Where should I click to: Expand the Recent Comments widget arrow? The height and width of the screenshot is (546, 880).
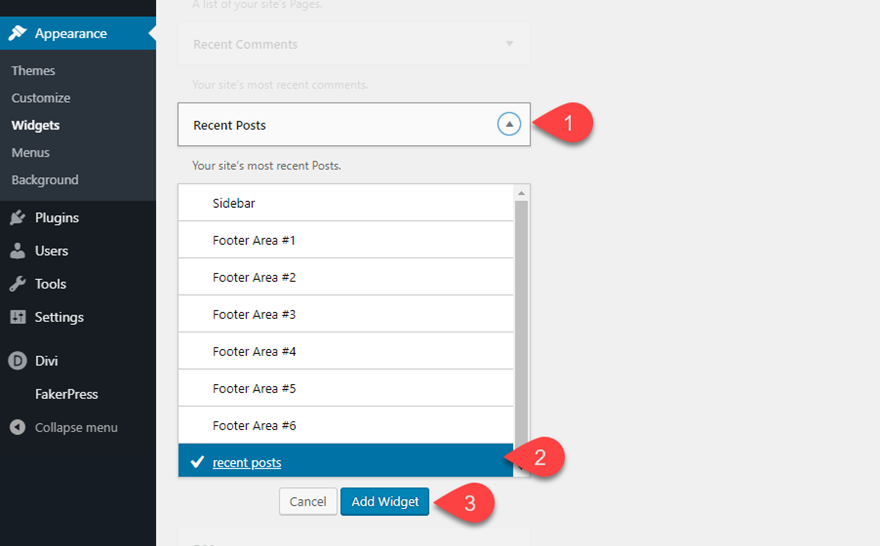coord(509,44)
